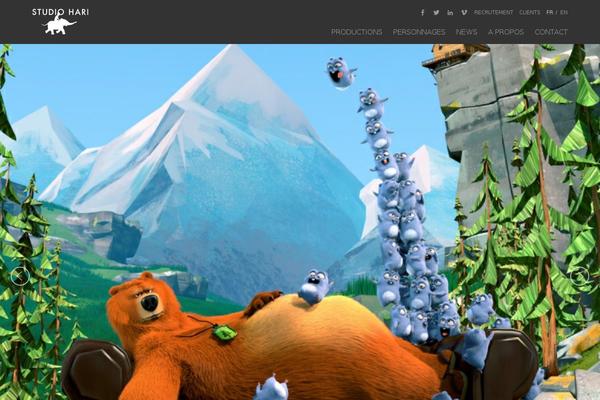Open the Twitter profile icon
Screen dimensions: 600x400
tap(436, 13)
